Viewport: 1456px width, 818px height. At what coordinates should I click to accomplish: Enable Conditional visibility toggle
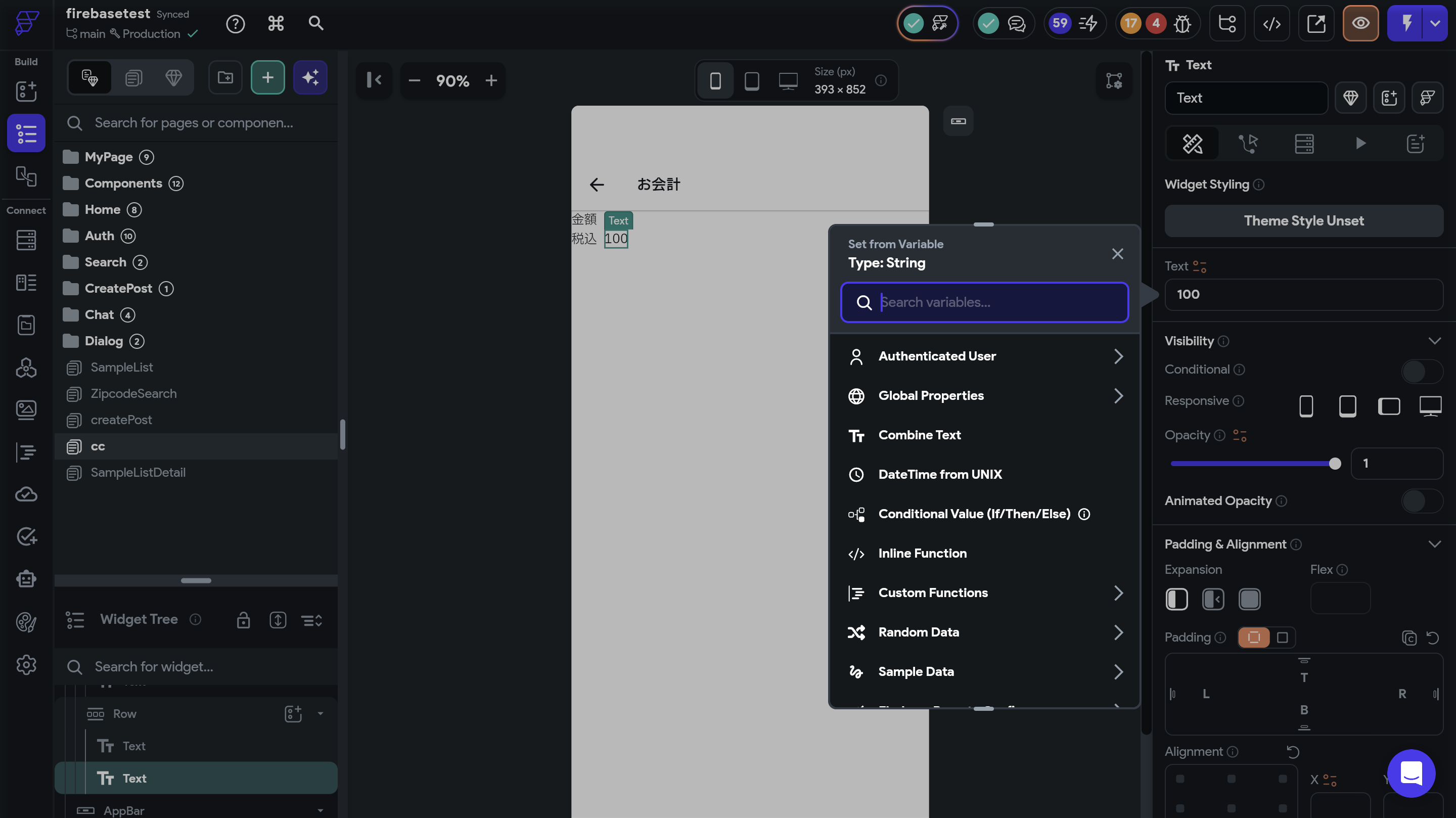[1421, 371]
